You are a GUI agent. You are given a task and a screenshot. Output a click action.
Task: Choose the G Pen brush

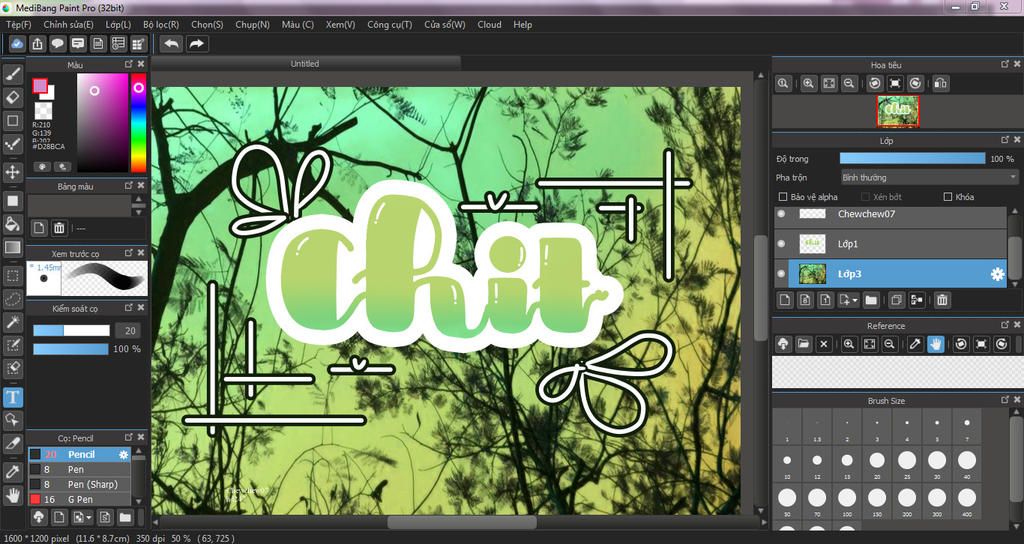pyautogui.click(x=80, y=499)
